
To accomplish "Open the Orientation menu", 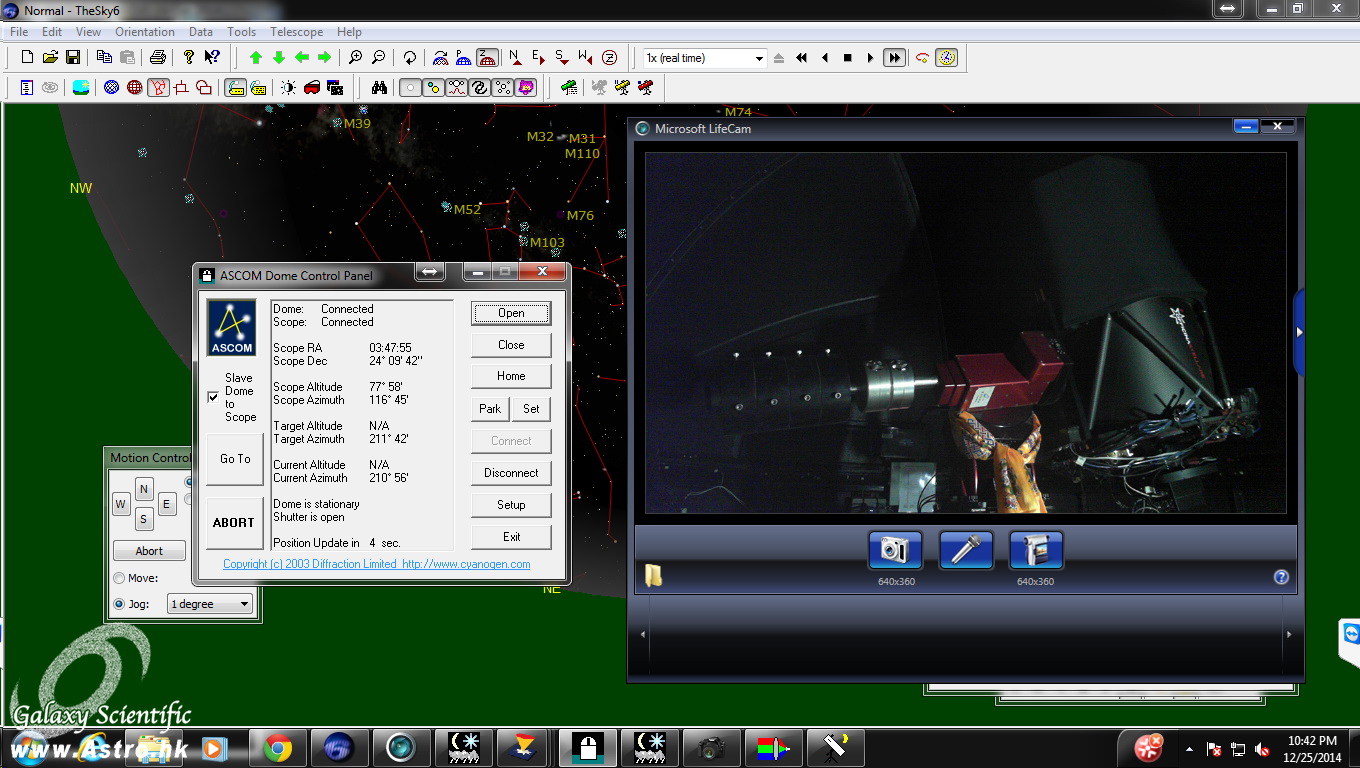I will 145,32.
